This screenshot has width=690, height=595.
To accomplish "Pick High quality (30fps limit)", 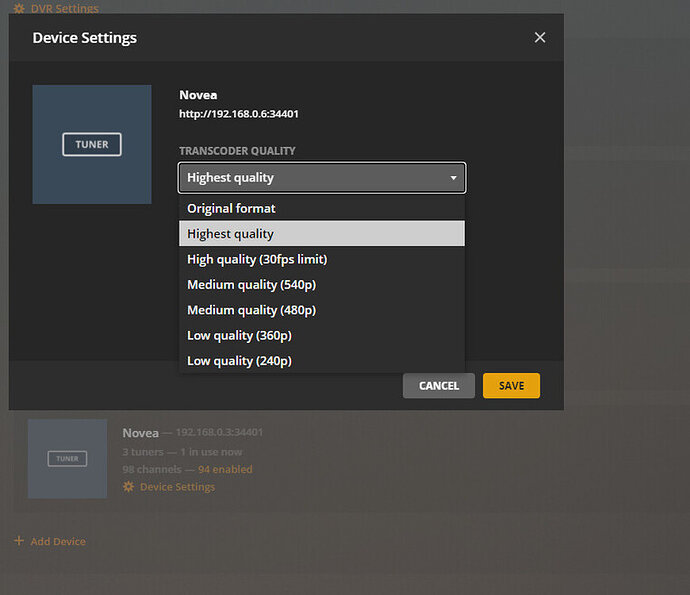I will 322,259.
